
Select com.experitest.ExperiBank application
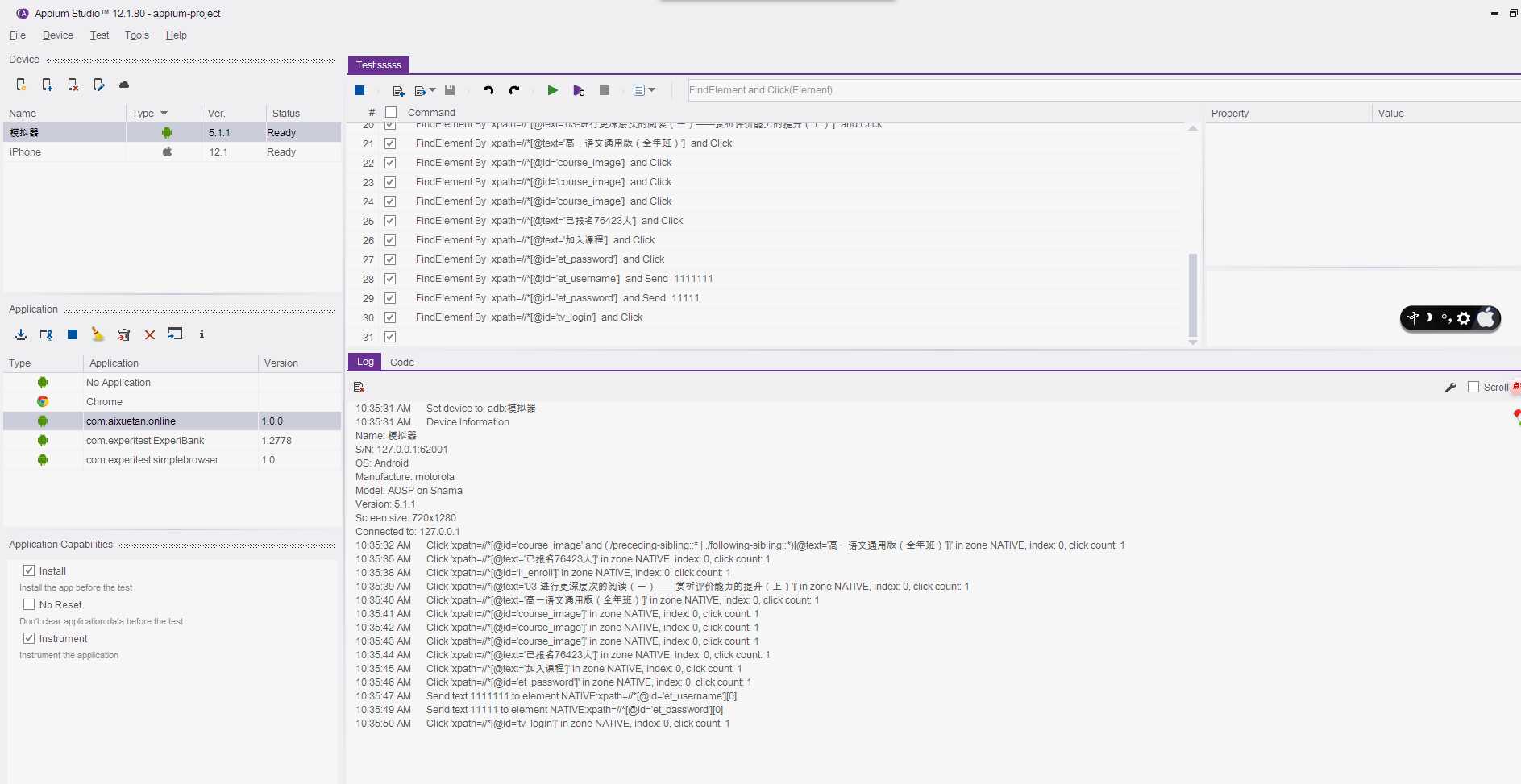coord(172,441)
